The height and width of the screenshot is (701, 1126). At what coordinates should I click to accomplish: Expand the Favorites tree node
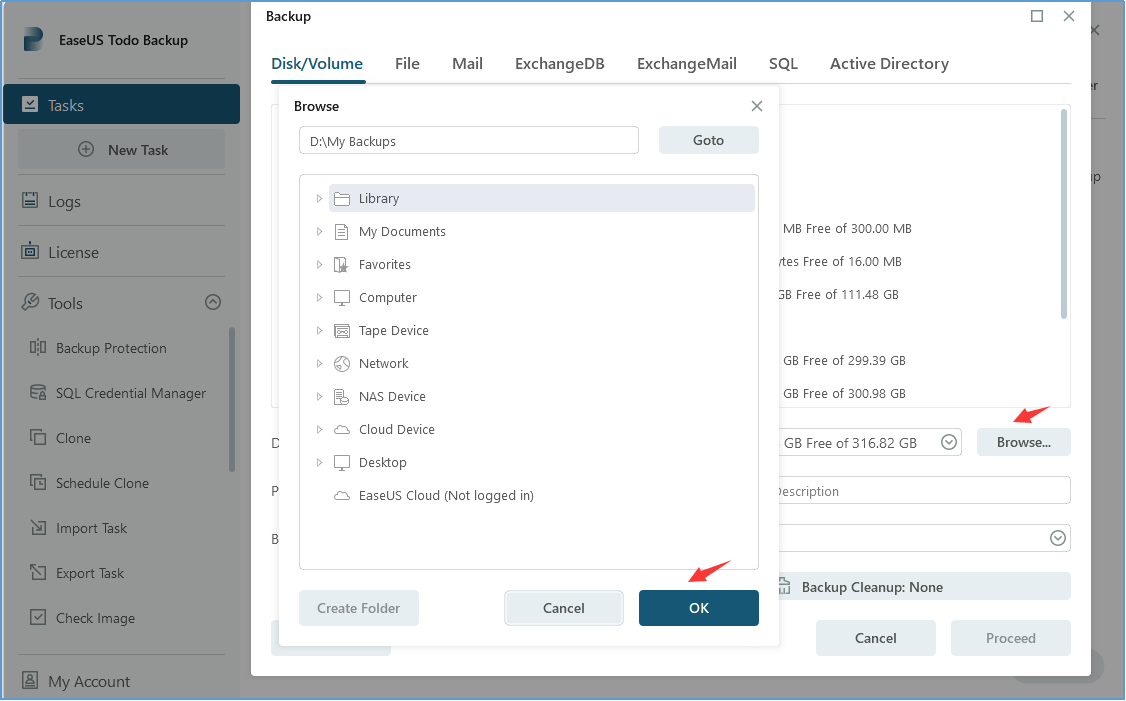click(x=320, y=264)
